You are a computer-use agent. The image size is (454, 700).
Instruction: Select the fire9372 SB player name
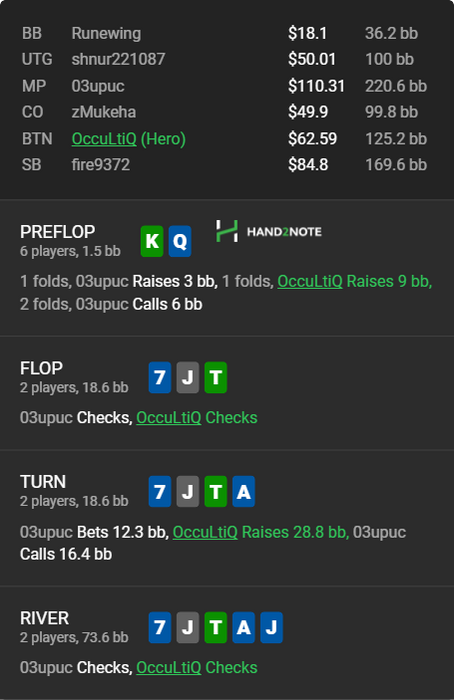pos(101,165)
